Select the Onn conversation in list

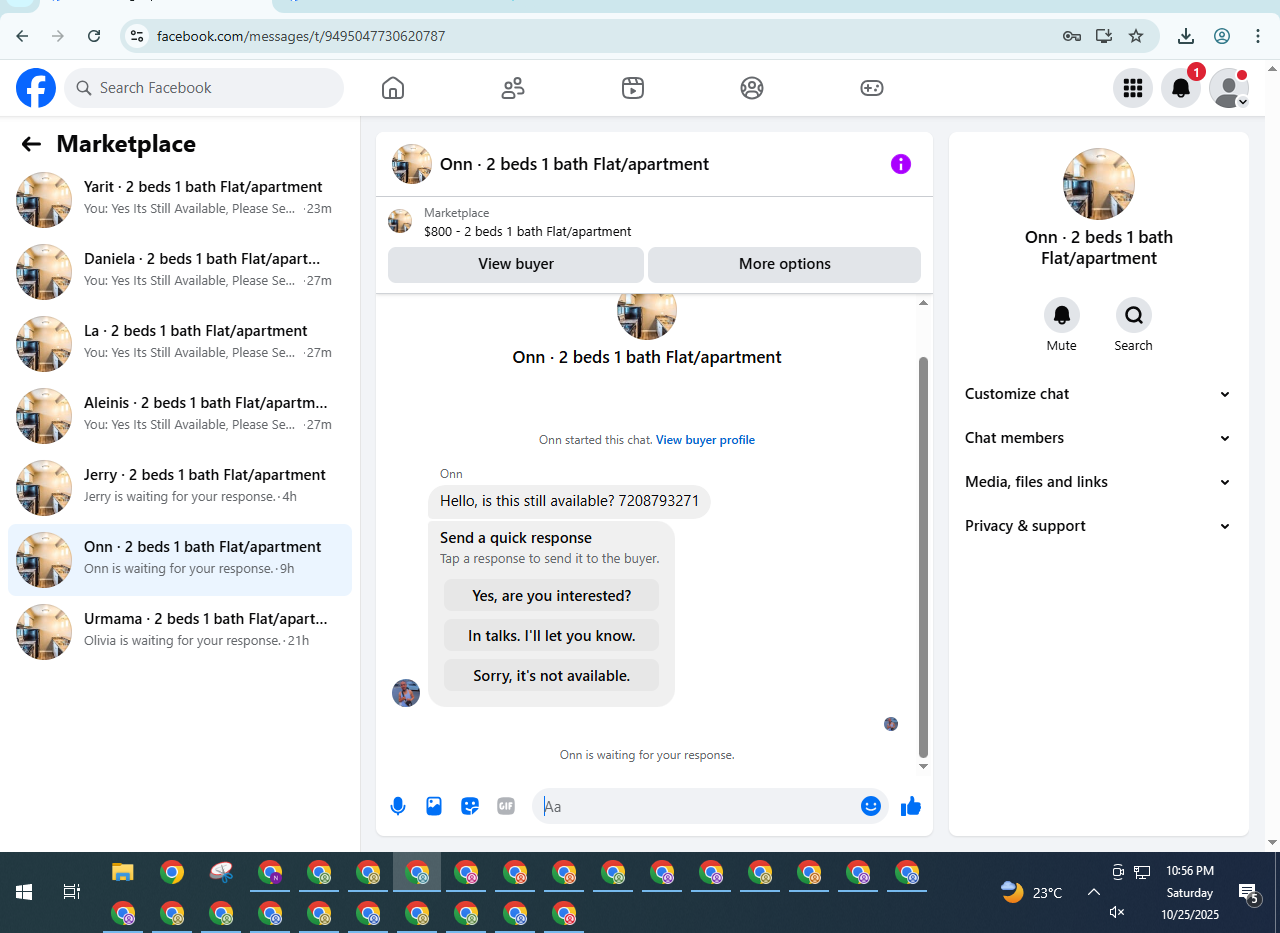click(180, 560)
